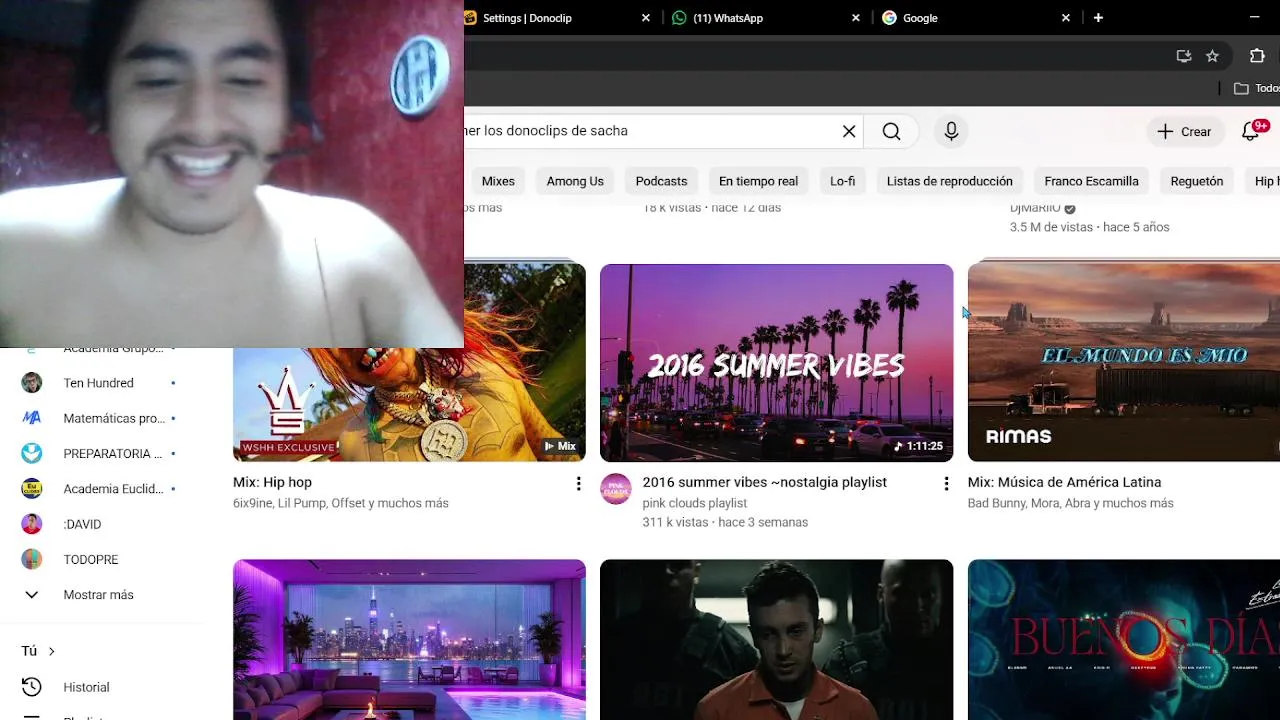The image size is (1280, 720).
Task: Start voice search with the microphone
Action: (x=951, y=131)
